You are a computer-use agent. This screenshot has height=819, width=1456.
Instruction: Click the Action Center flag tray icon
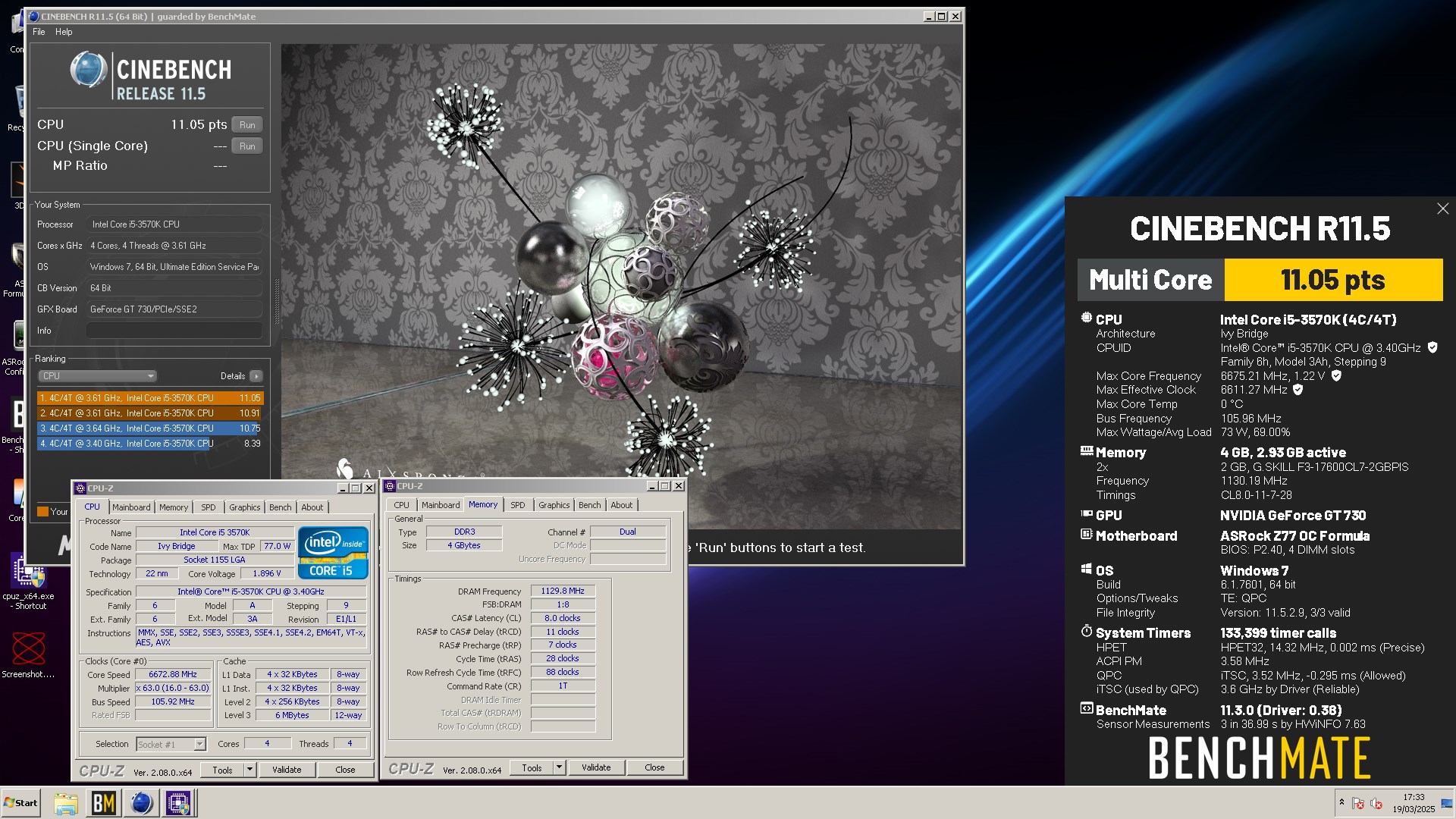click(x=1358, y=803)
